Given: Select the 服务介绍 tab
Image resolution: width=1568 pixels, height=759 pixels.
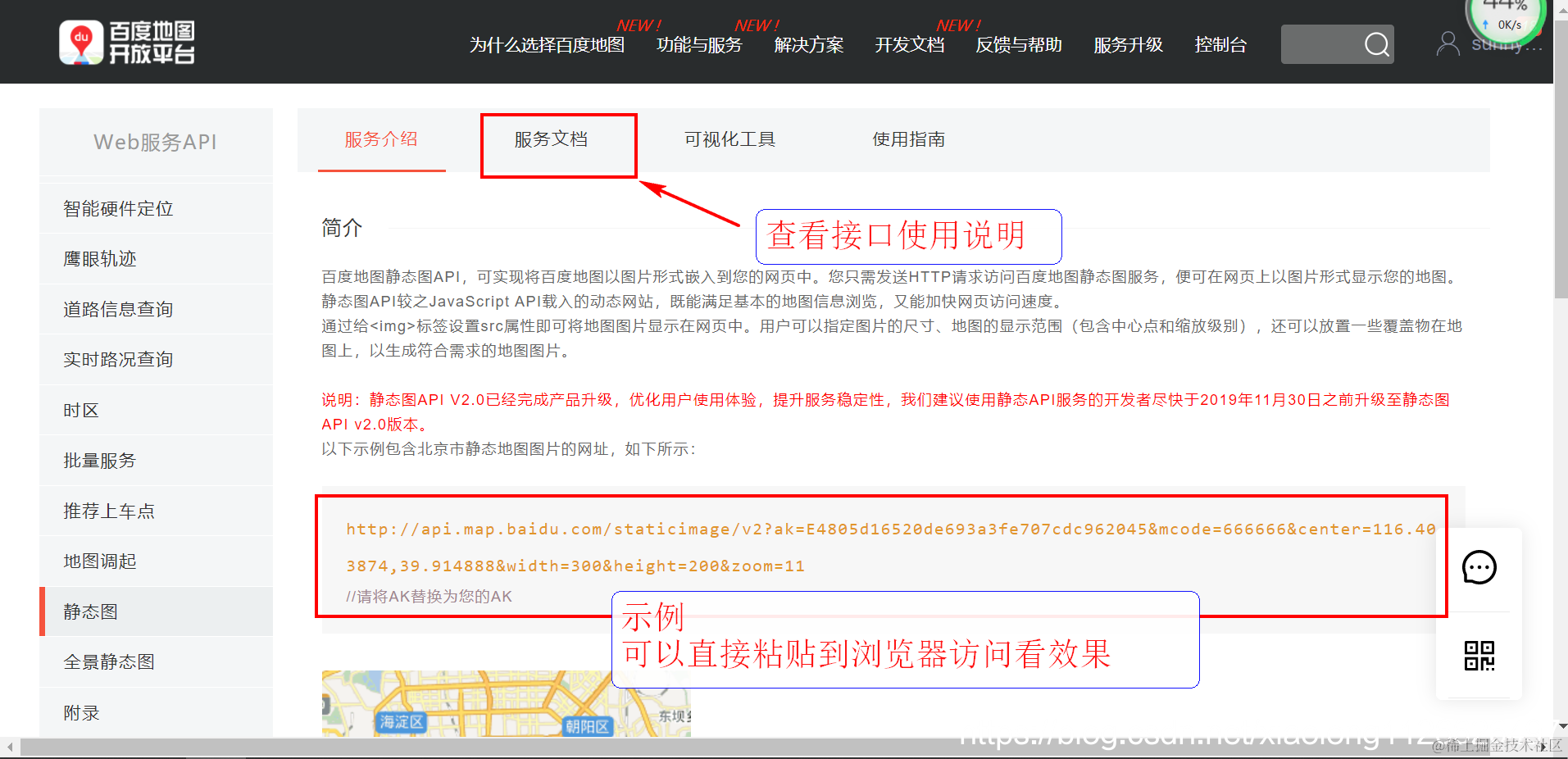Looking at the screenshot, I should 381,140.
